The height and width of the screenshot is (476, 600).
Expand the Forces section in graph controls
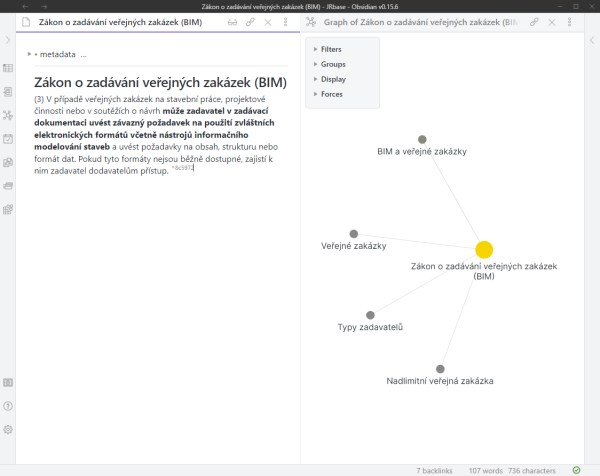click(x=331, y=94)
